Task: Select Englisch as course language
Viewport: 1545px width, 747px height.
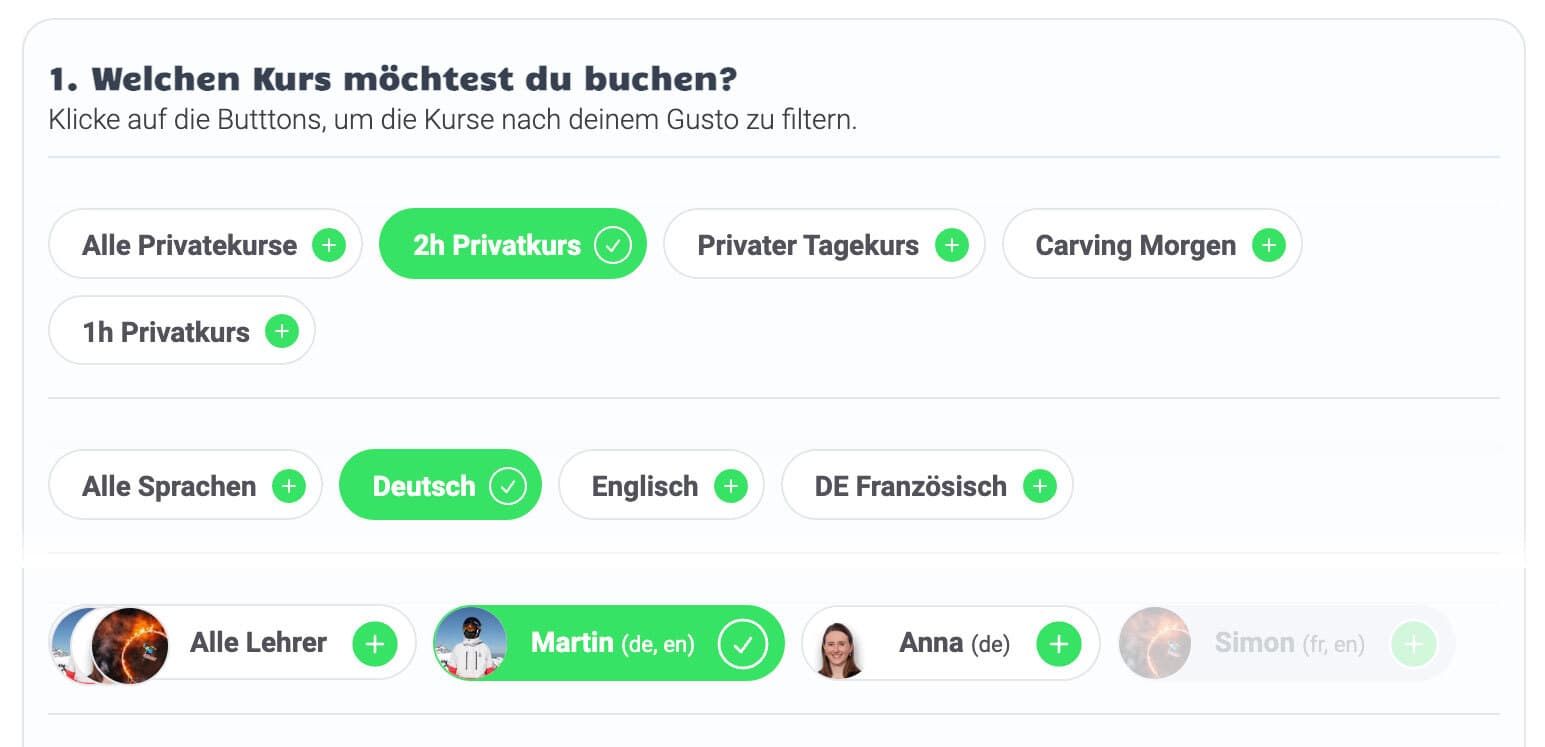Action: (x=645, y=486)
